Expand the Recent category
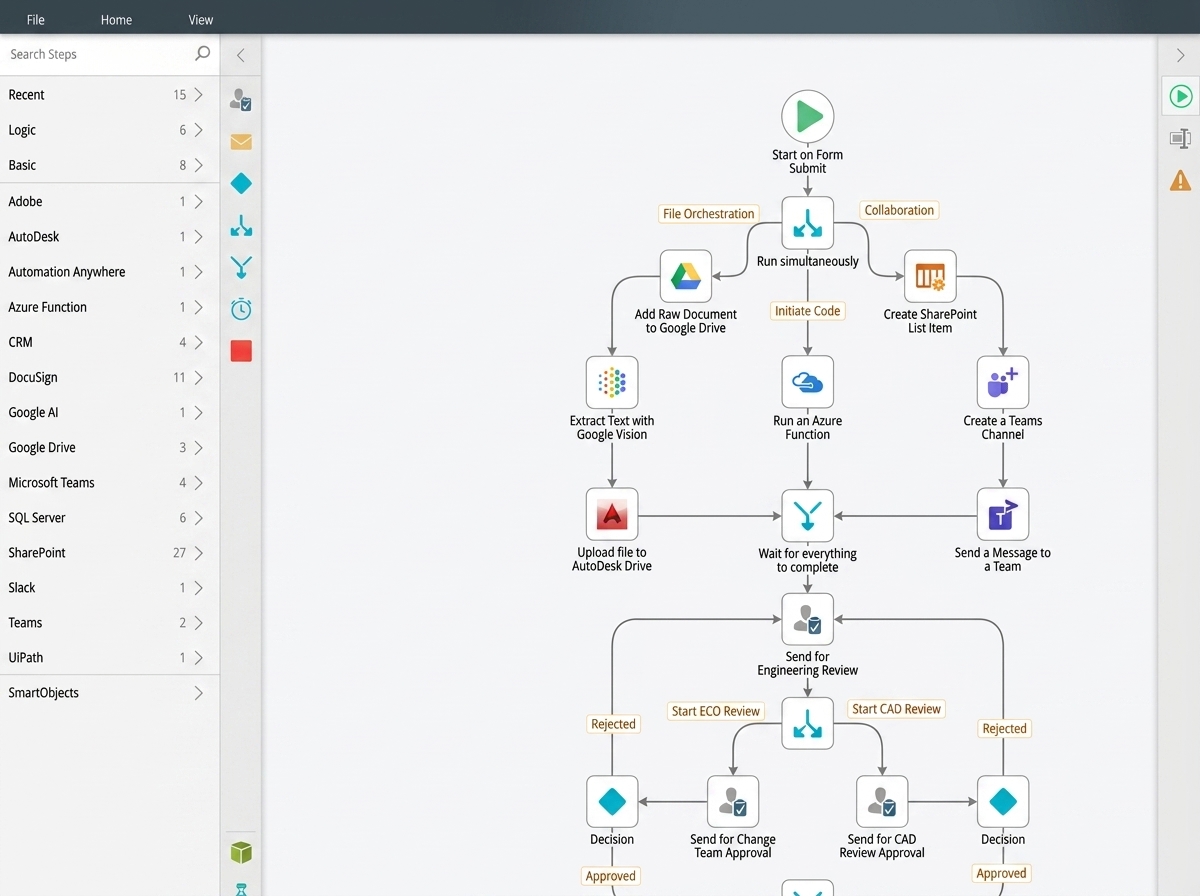 (110, 95)
